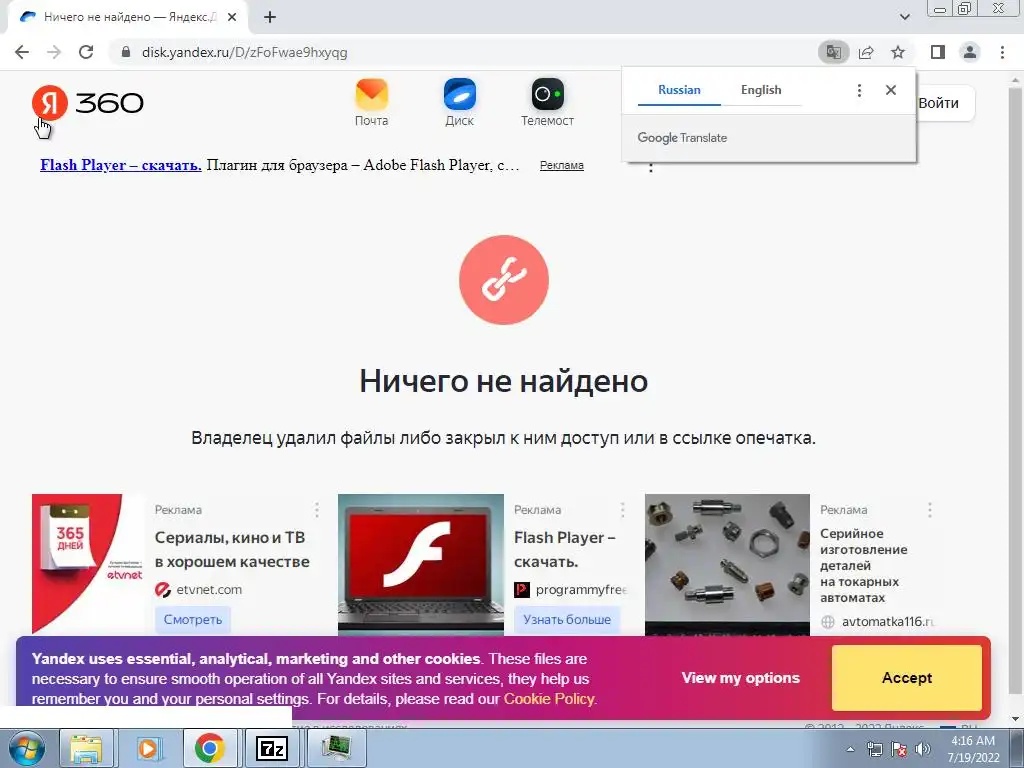This screenshot has width=1024, height=768.
Task: Expand the tab search chevron
Action: (x=904, y=17)
